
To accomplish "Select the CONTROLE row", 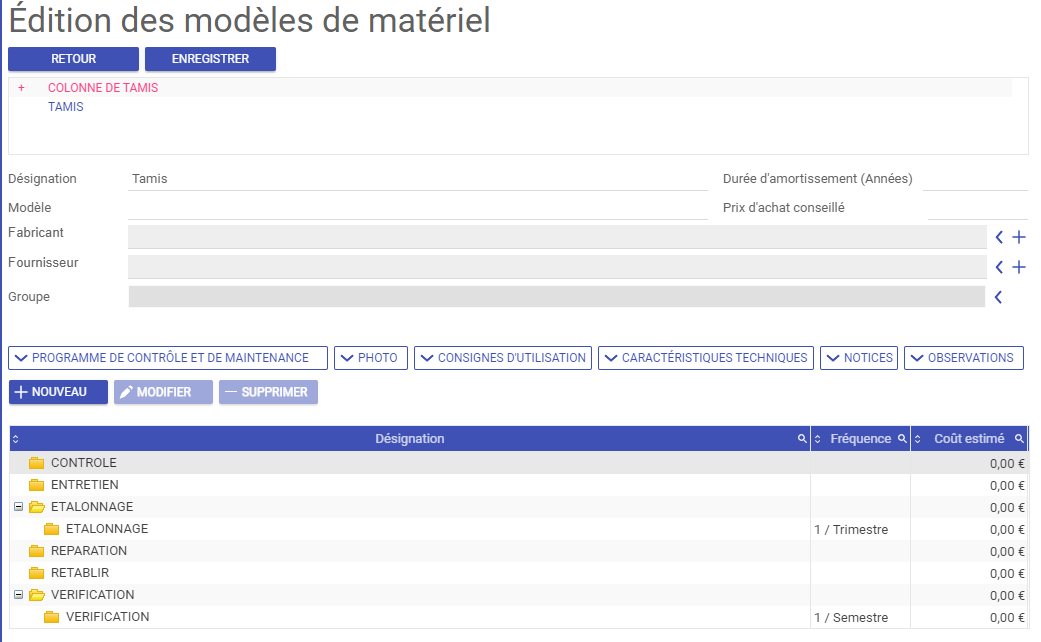I will tap(519, 463).
